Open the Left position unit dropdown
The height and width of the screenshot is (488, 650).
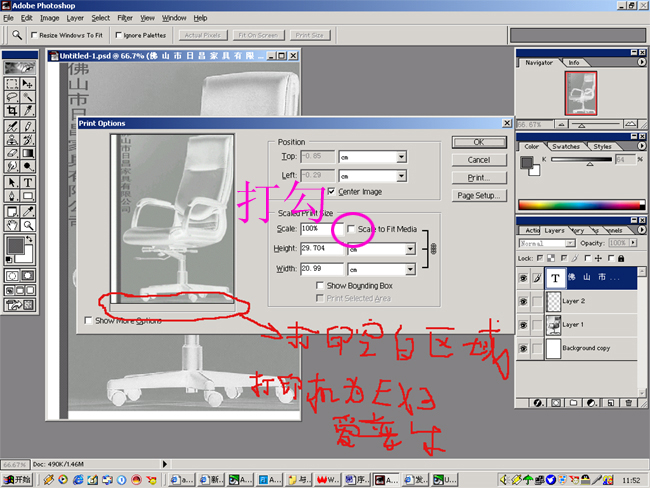pyautogui.click(x=401, y=176)
